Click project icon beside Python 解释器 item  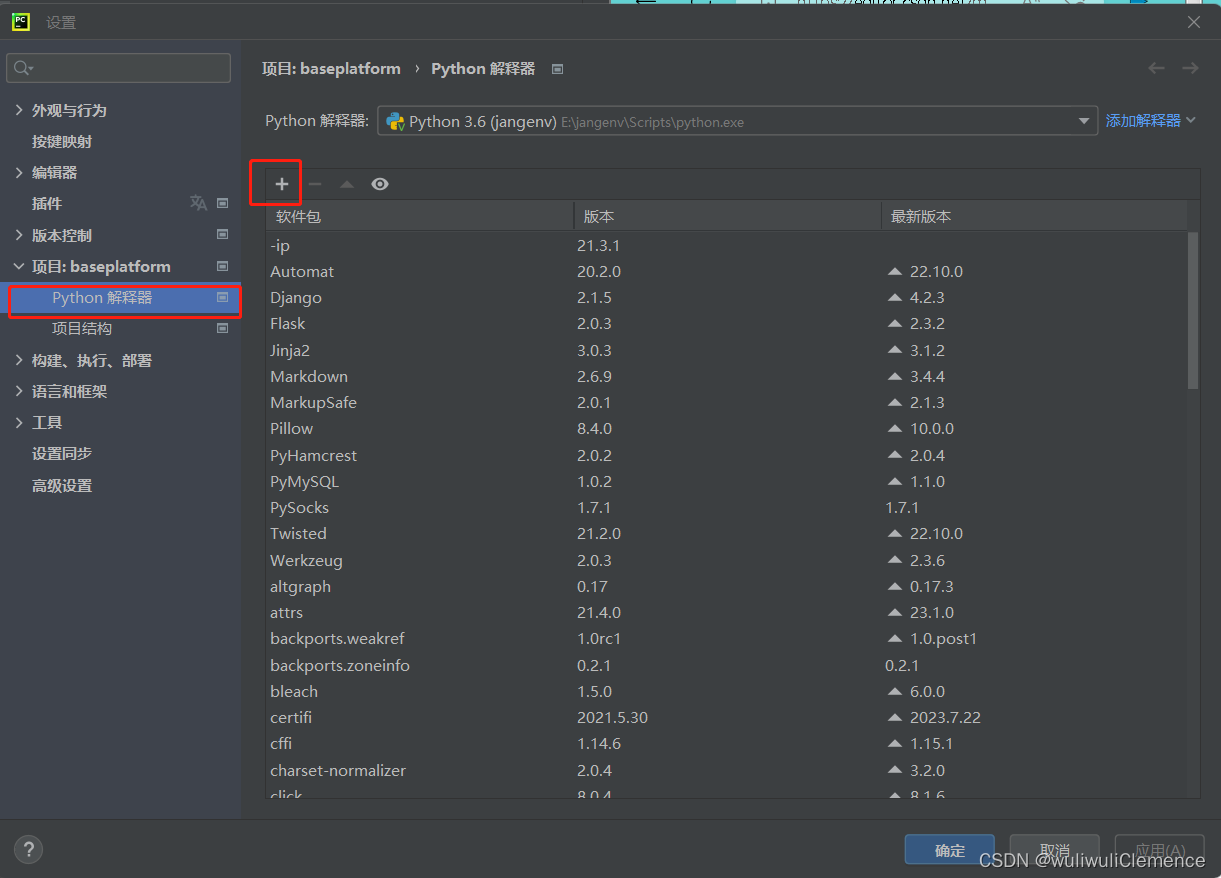222,297
